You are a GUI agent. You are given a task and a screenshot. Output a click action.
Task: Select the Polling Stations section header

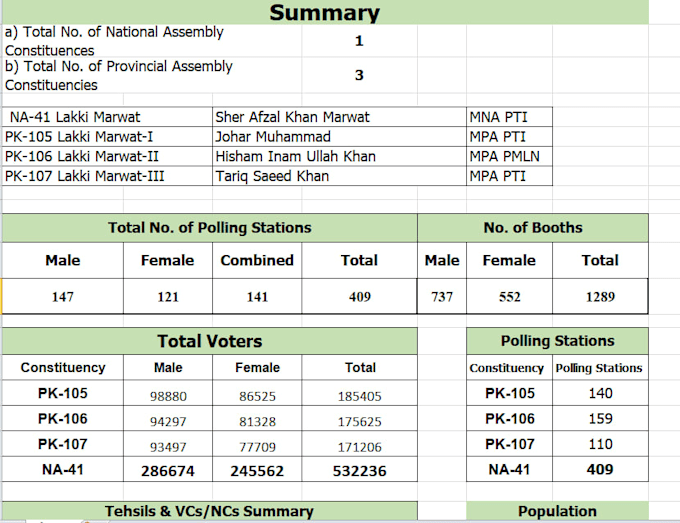click(x=557, y=341)
